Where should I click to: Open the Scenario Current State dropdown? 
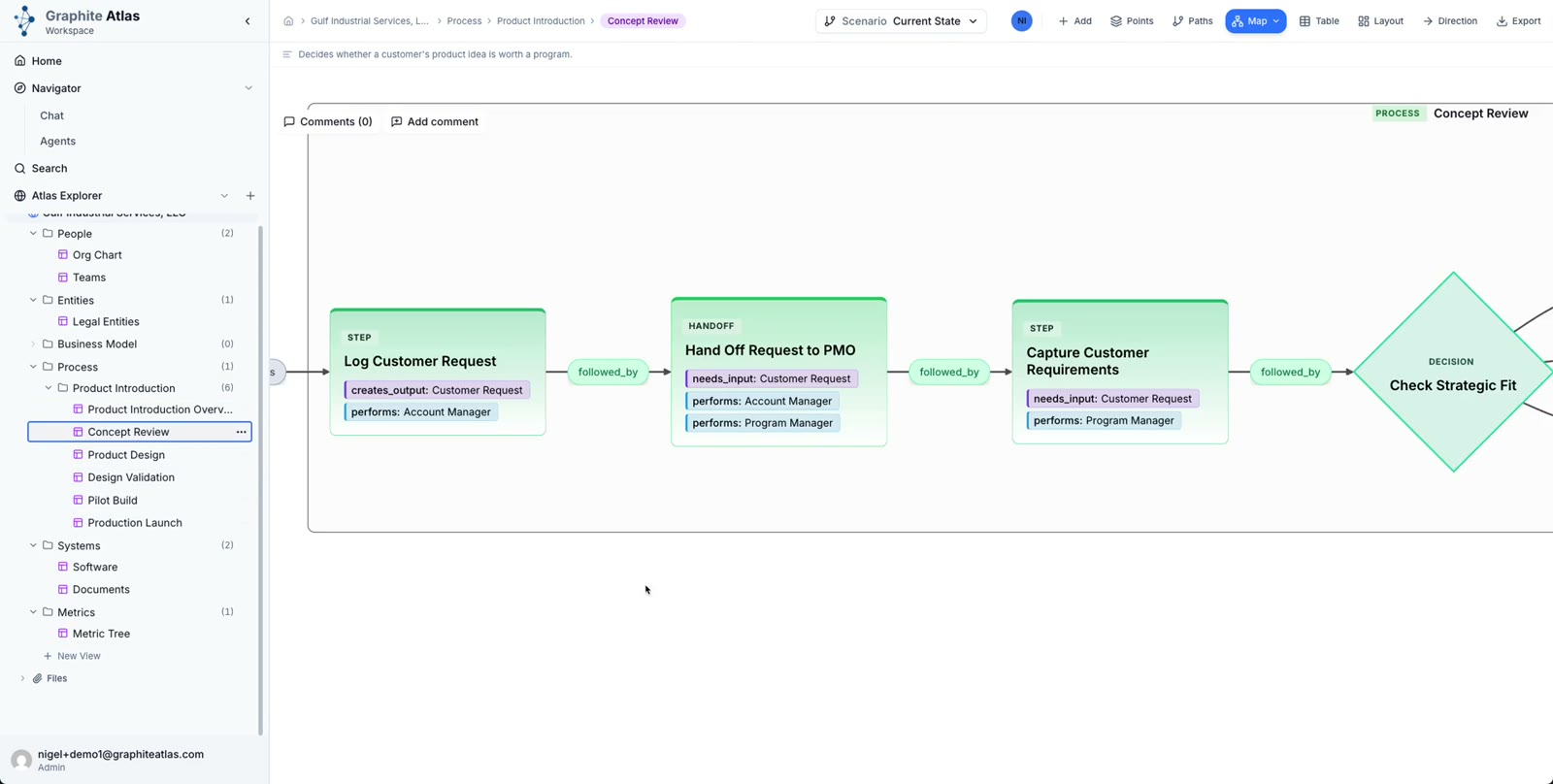[901, 21]
